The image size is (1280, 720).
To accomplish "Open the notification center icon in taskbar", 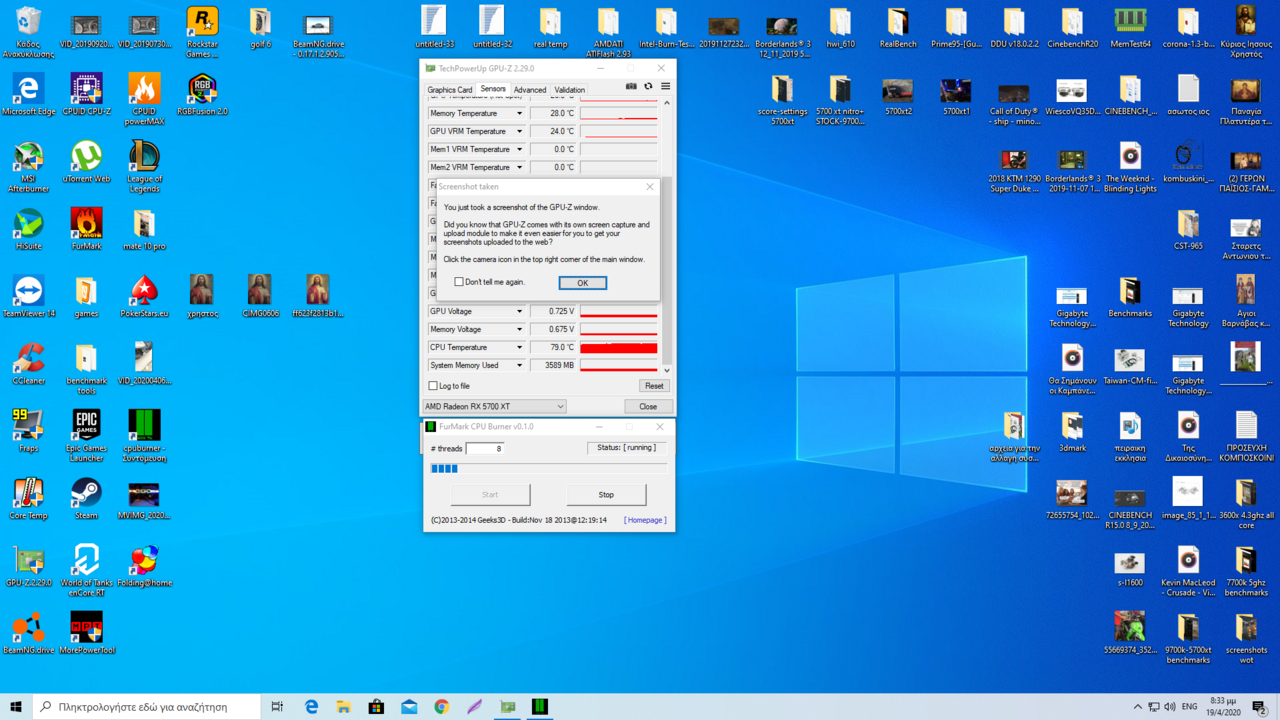I will [x=1260, y=707].
